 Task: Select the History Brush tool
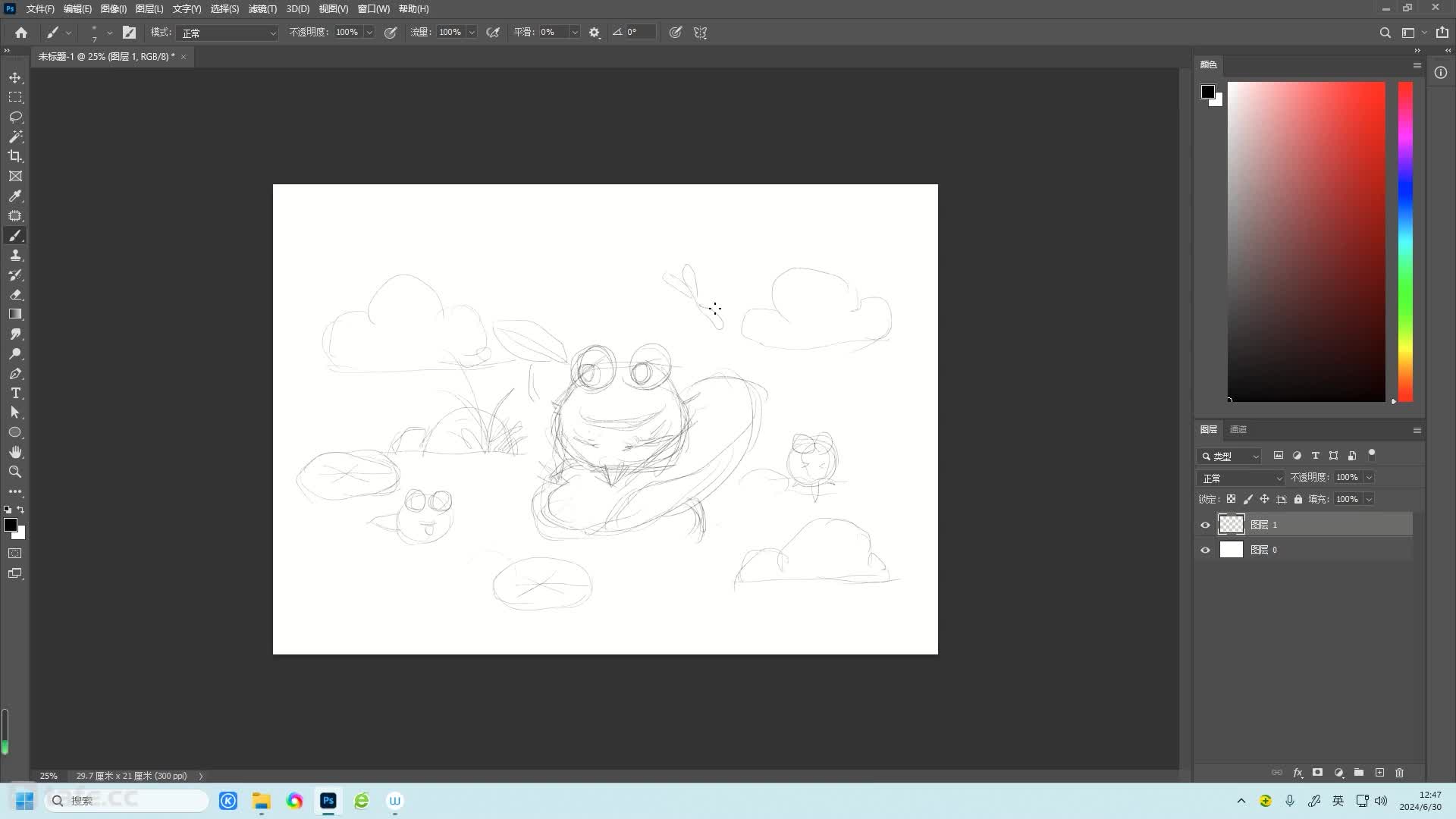[x=15, y=275]
